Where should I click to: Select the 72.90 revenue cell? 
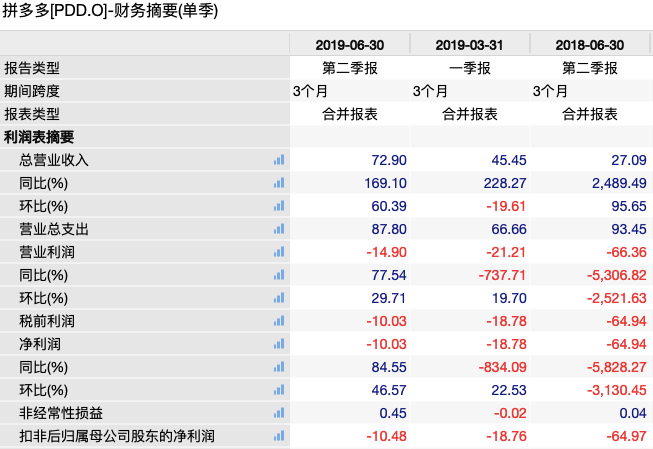click(x=388, y=160)
